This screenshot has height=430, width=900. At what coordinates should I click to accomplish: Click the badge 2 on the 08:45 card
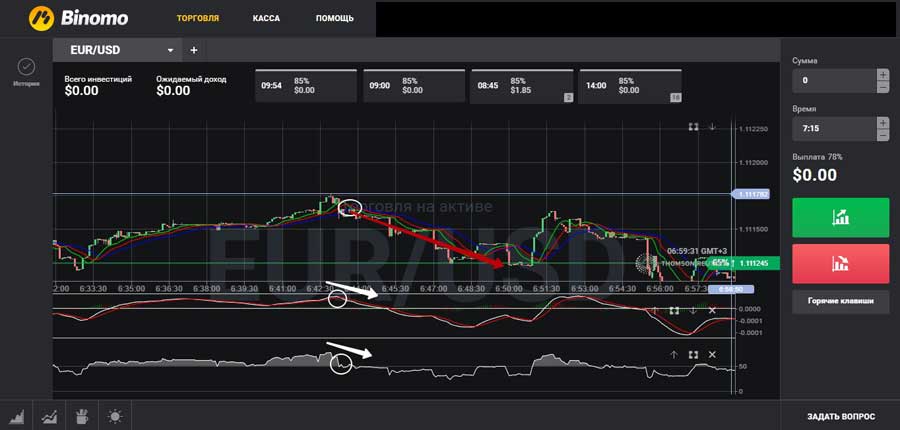568,98
